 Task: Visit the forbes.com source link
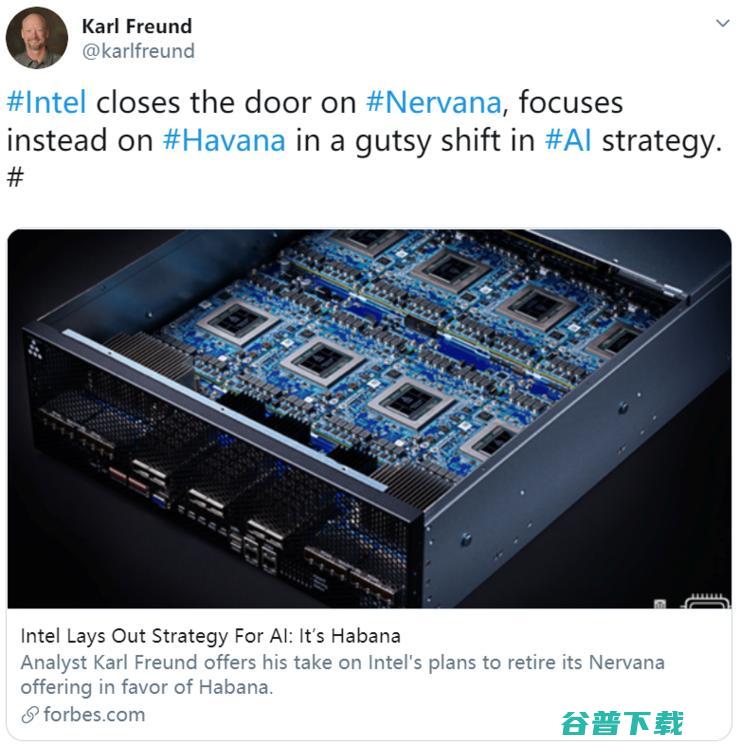(94, 715)
